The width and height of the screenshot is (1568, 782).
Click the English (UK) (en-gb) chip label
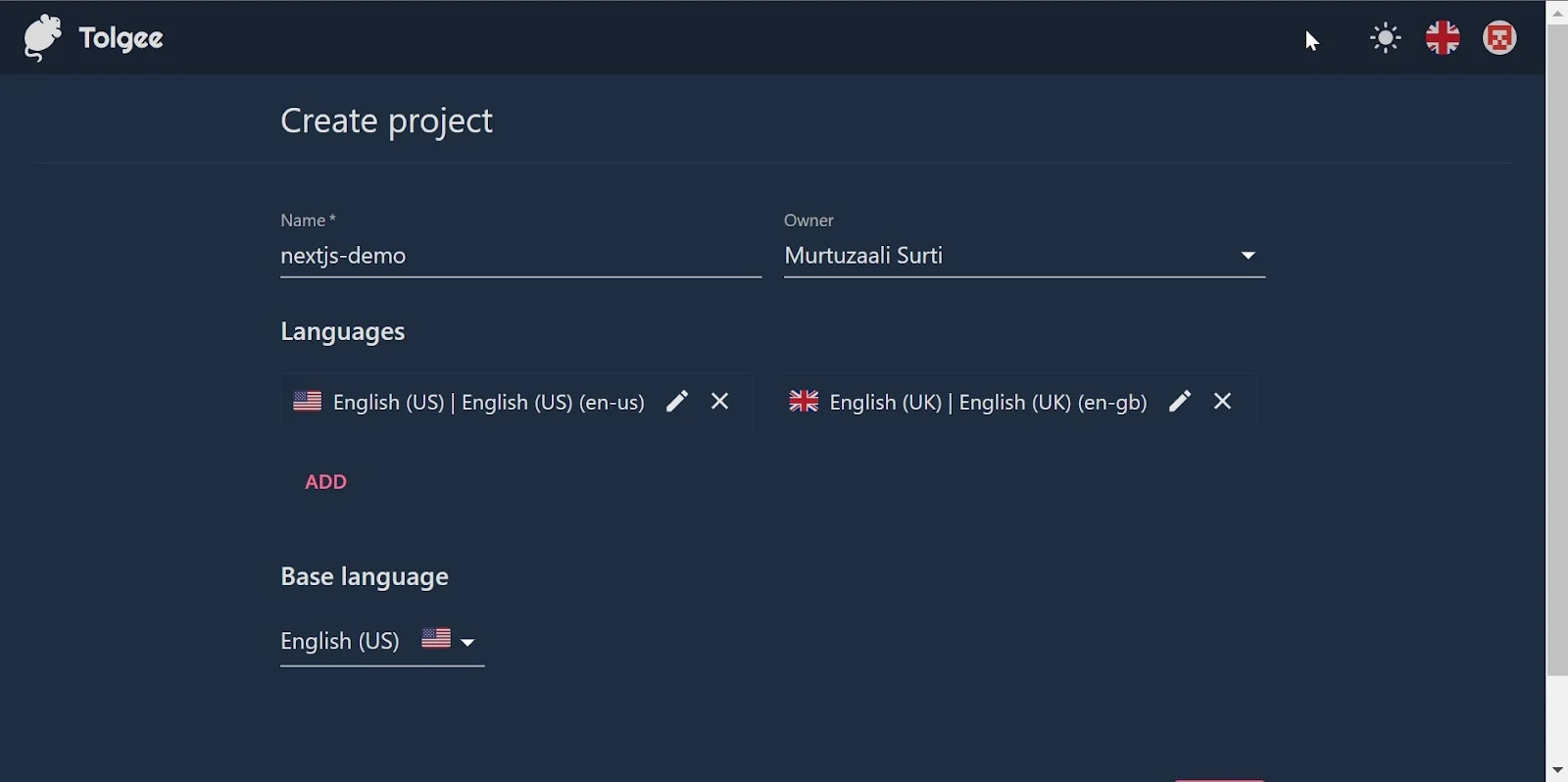988,403
